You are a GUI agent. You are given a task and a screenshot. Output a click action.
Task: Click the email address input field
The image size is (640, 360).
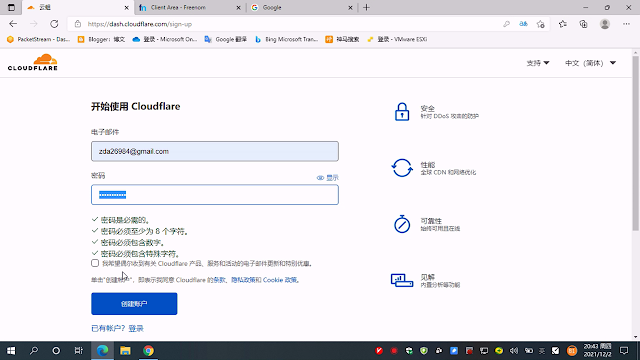click(215, 151)
